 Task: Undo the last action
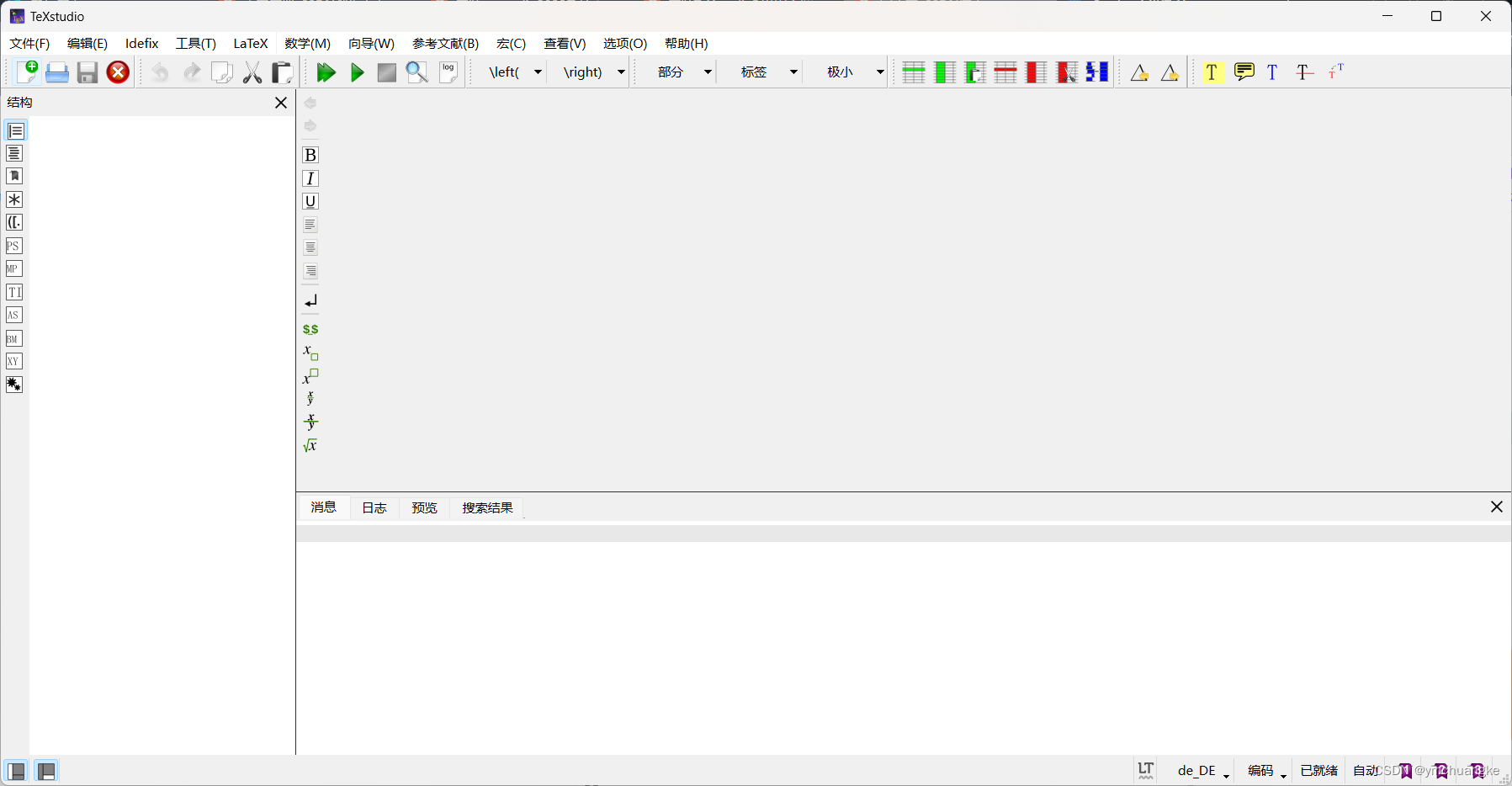coord(160,72)
